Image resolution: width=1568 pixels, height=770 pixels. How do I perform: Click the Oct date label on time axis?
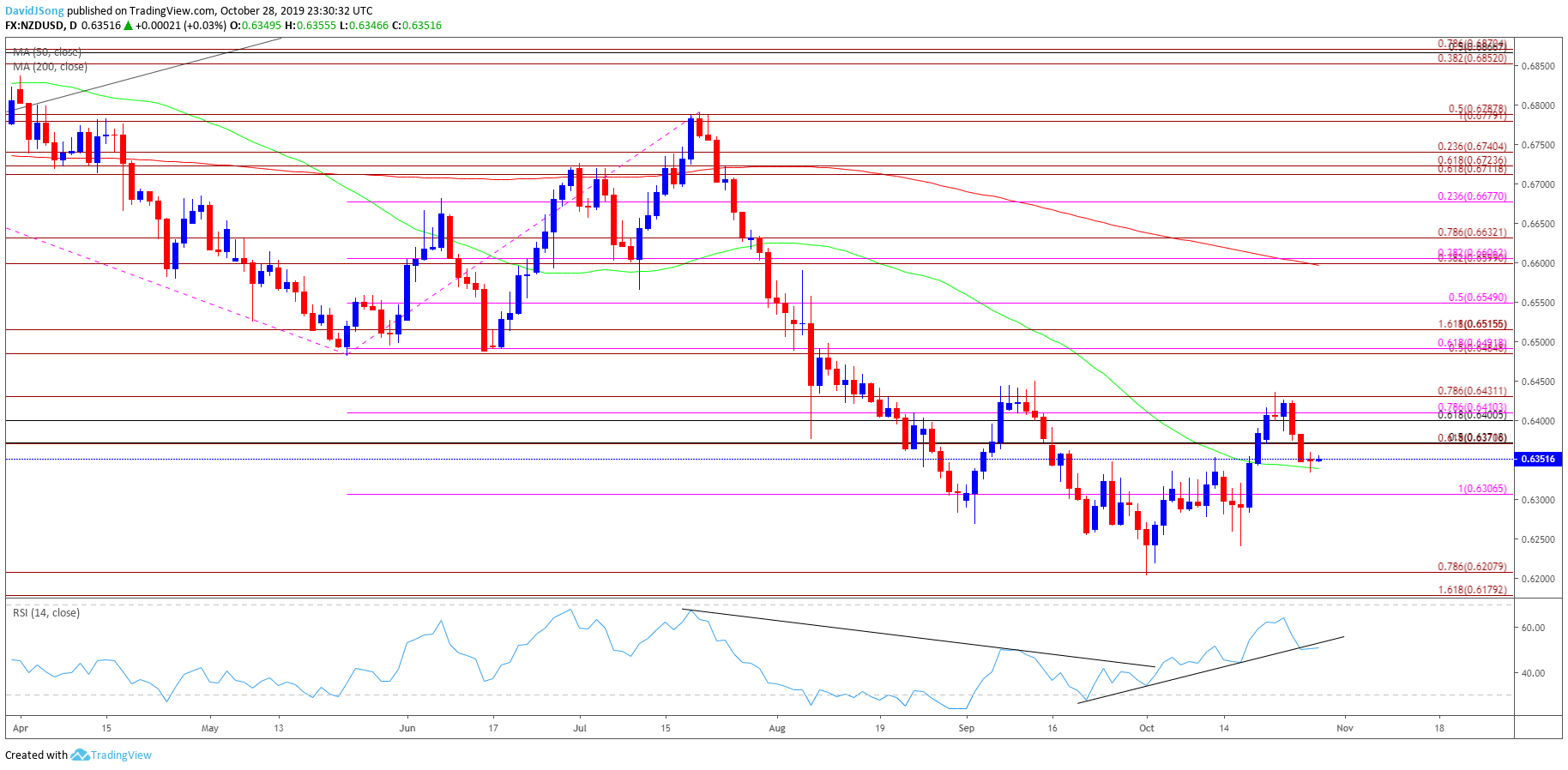pyautogui.click(x=1147, y=728)
